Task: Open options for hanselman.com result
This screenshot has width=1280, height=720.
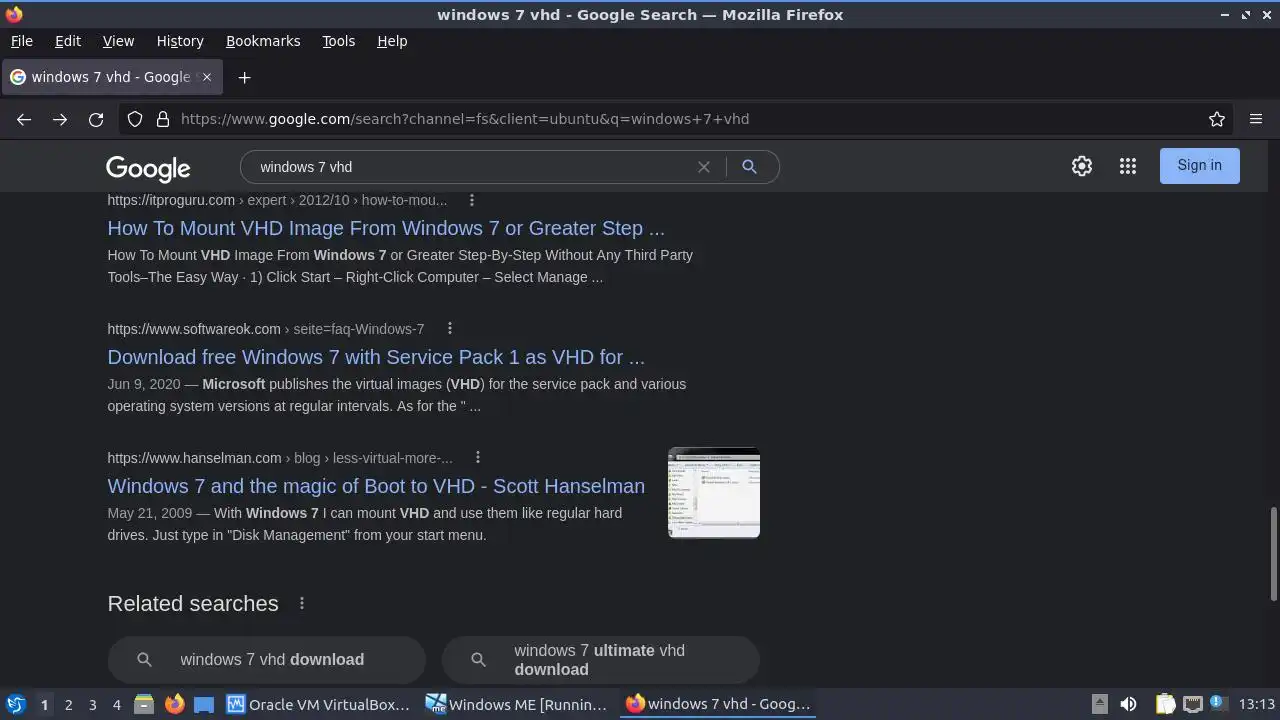Action: coord(477,457)
